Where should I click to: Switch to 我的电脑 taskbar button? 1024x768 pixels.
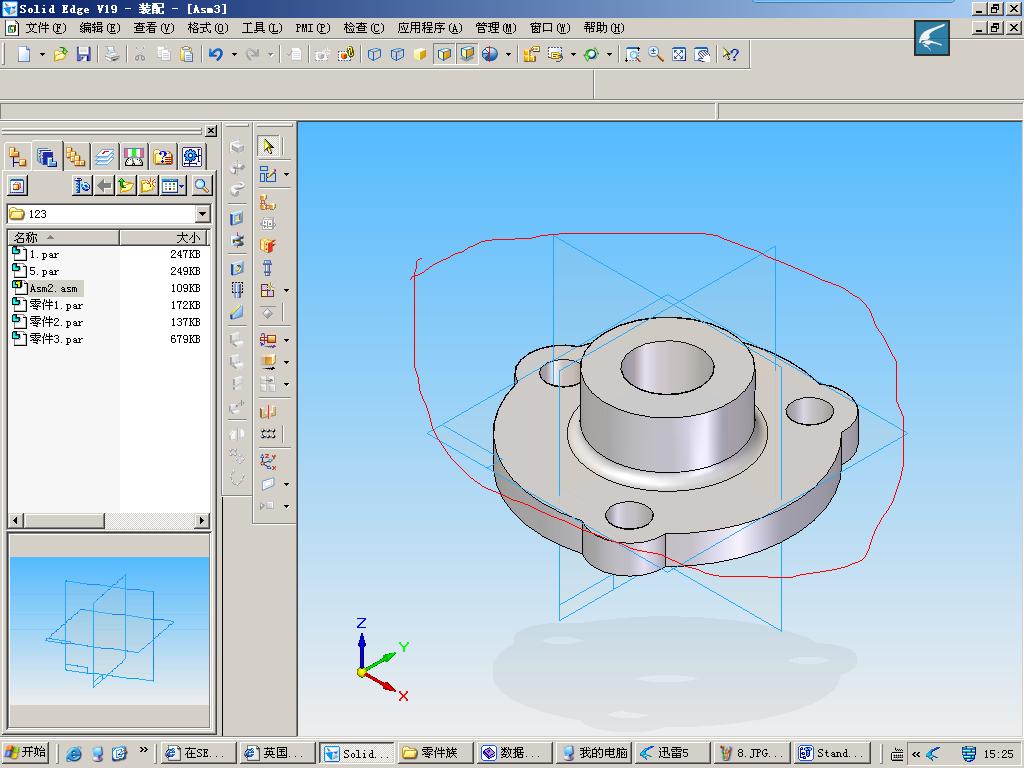pyautogui.click(x=595, y=753)
